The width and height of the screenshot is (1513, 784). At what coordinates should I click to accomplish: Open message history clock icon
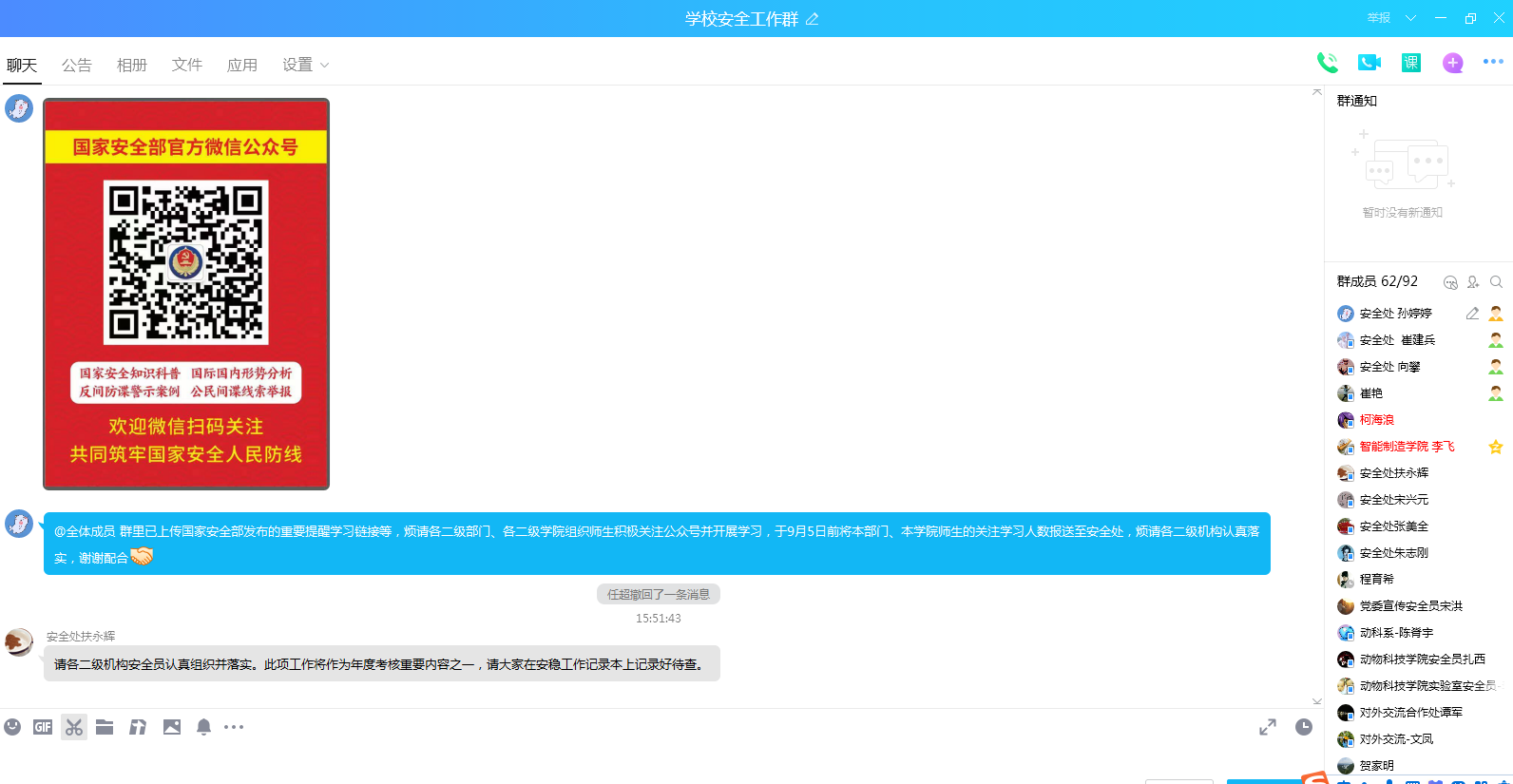coord(1303,727)
